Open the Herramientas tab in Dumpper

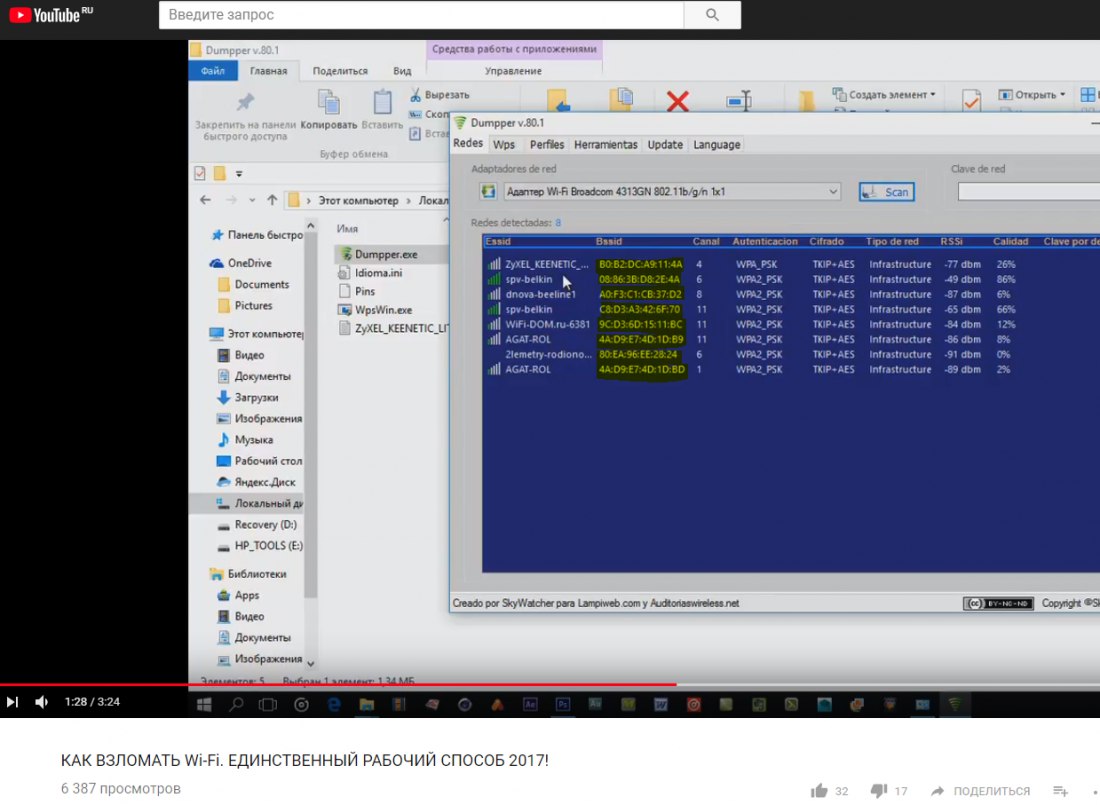(x=605, y=145)
